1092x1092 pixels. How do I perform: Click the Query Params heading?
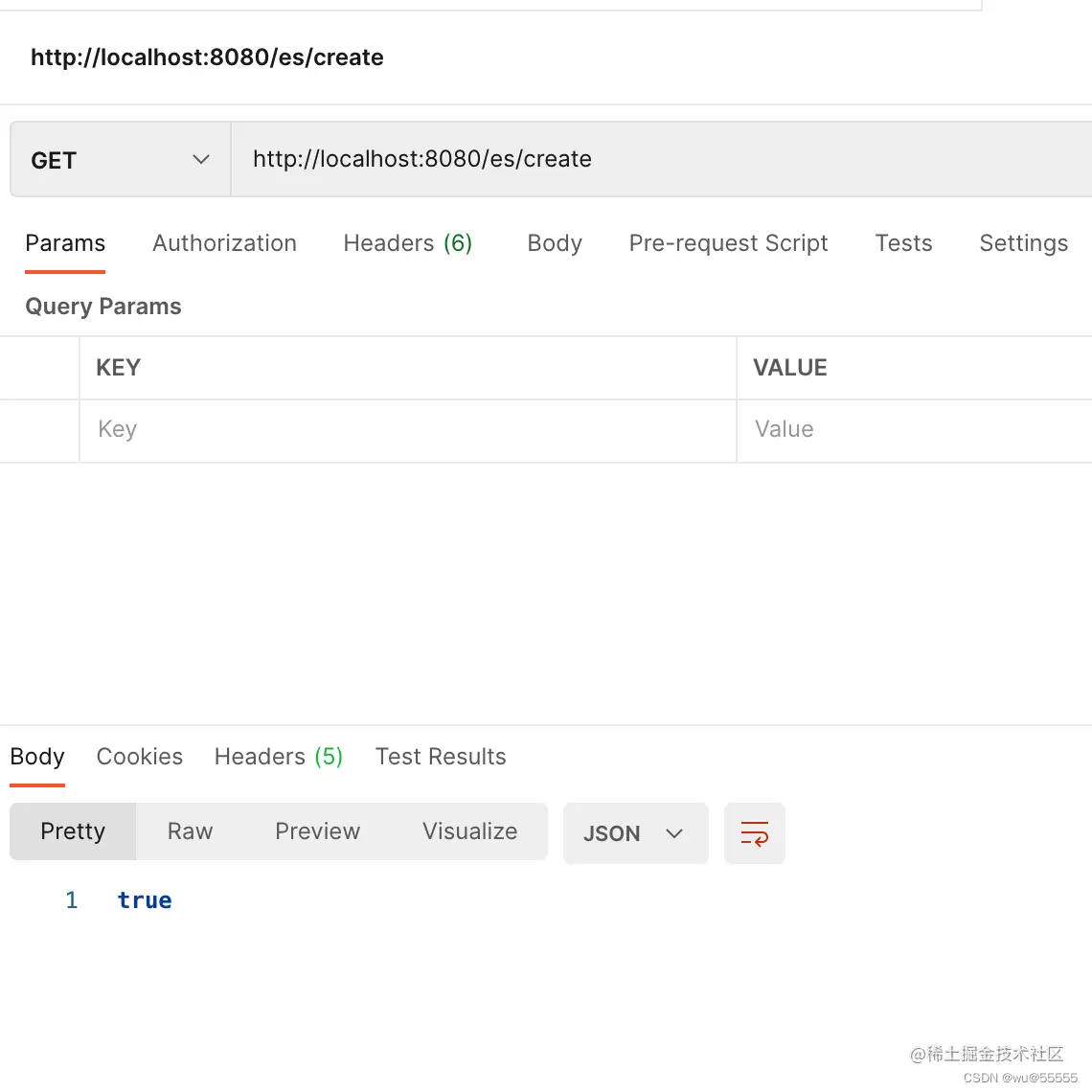[103, 307]
